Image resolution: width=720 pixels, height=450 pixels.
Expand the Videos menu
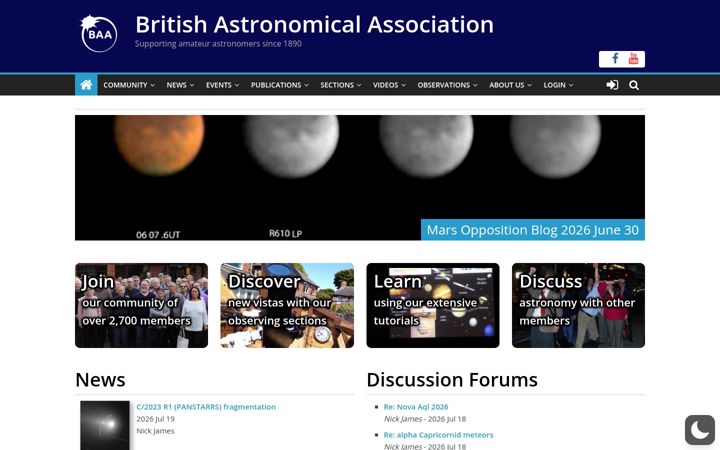[x=389, y=85]
